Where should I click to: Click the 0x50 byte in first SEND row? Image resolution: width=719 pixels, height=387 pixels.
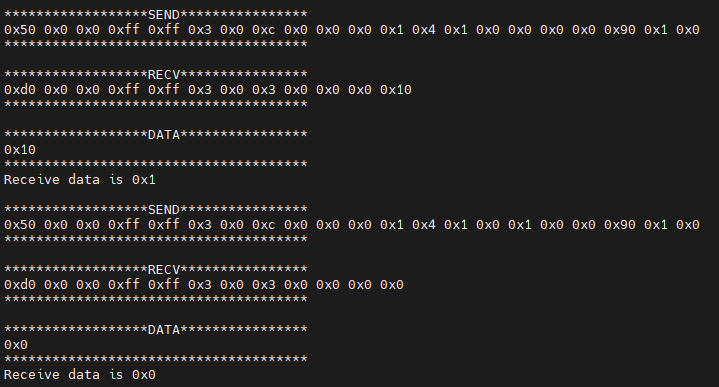click(x=20, y=30)
